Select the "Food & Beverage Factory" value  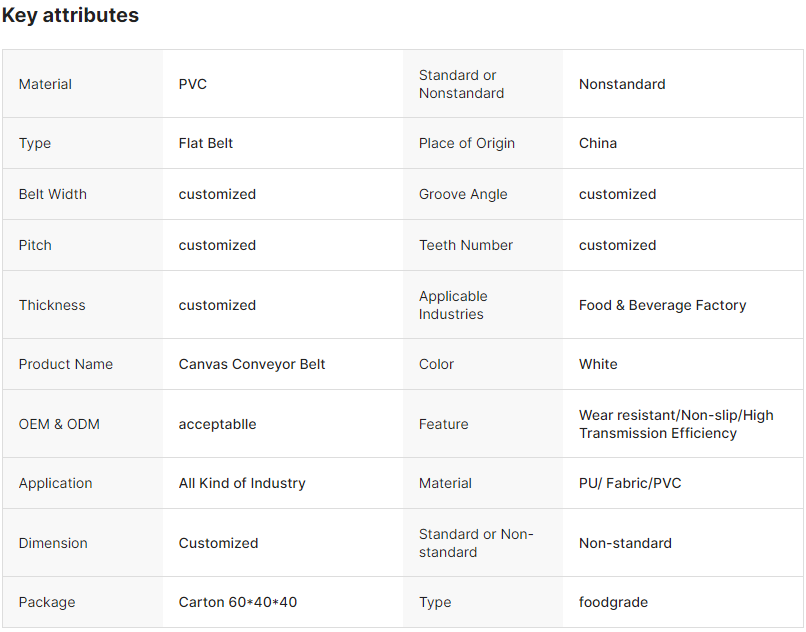[662, 305]
